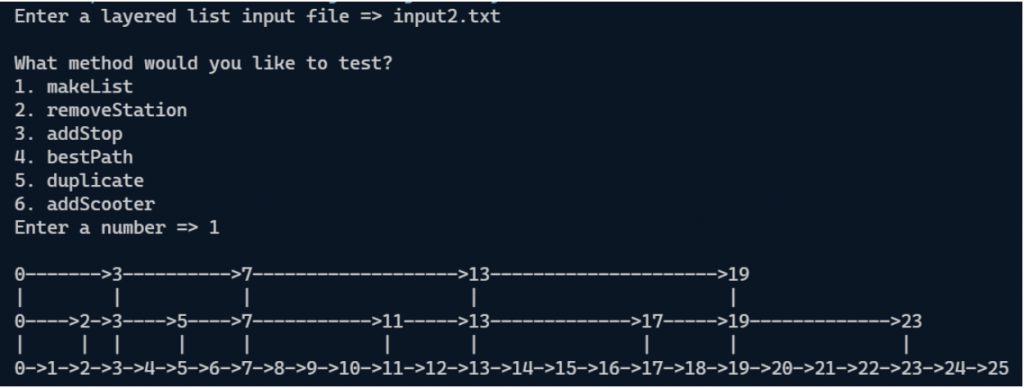Click the 'What method would you like to test?' line
Screen dimensions: 1024x388
pos(203,63)
